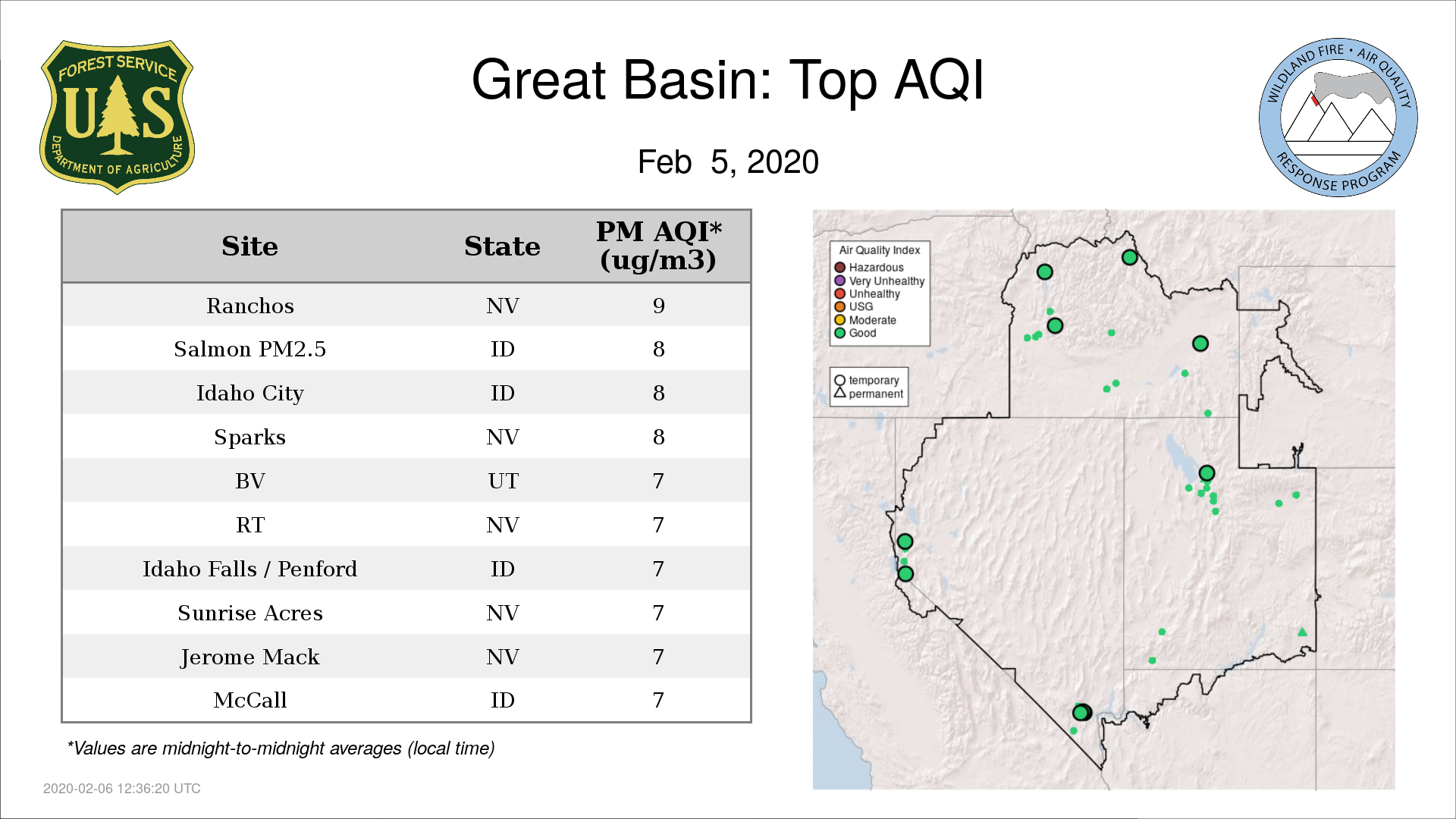
Task: Select the BV site cell
Action: tap(250, 481)
